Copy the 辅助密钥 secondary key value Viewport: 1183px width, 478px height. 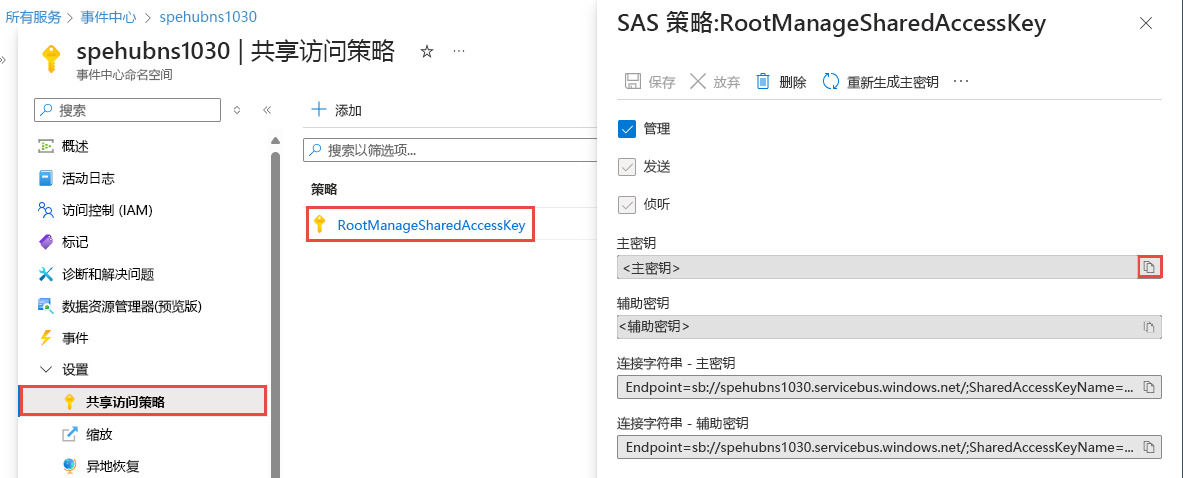(1149, 327)
